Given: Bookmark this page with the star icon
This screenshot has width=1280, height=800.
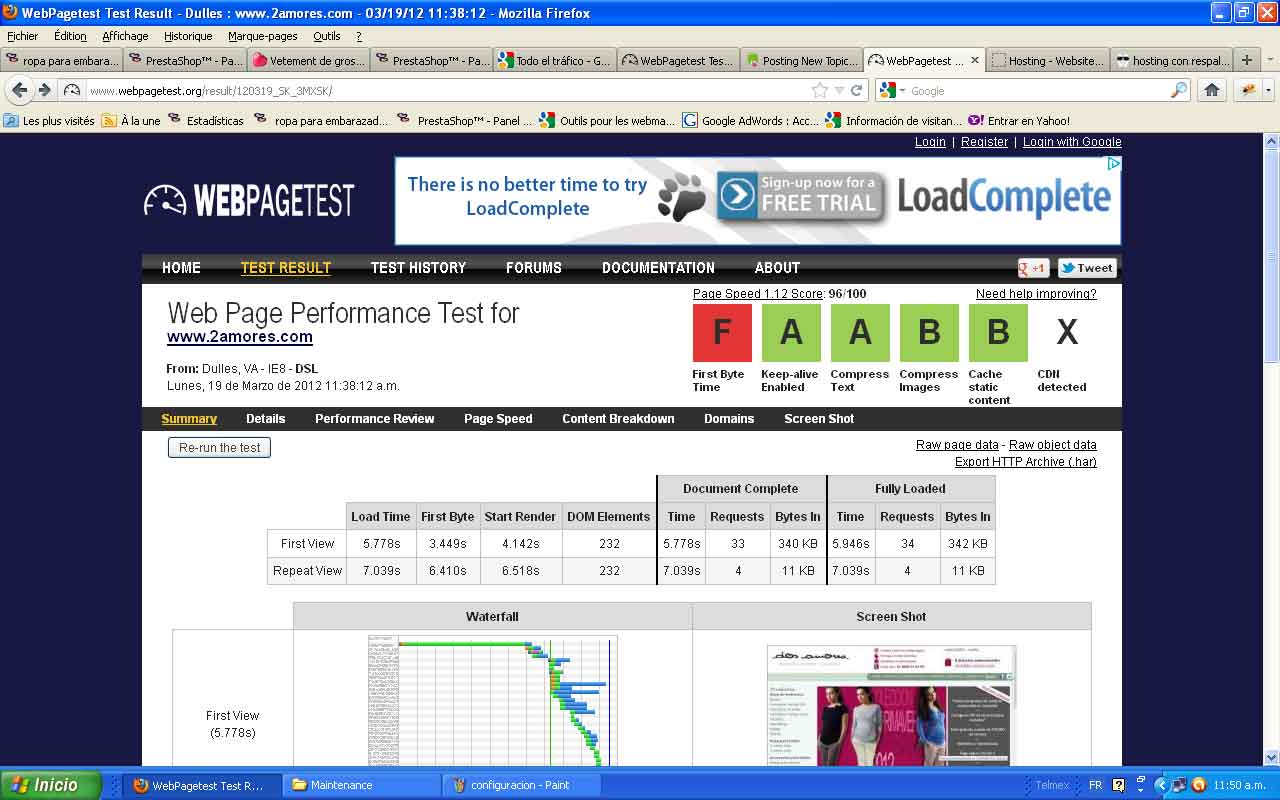Looking at the screenshot, I should (x=820, y=90).
